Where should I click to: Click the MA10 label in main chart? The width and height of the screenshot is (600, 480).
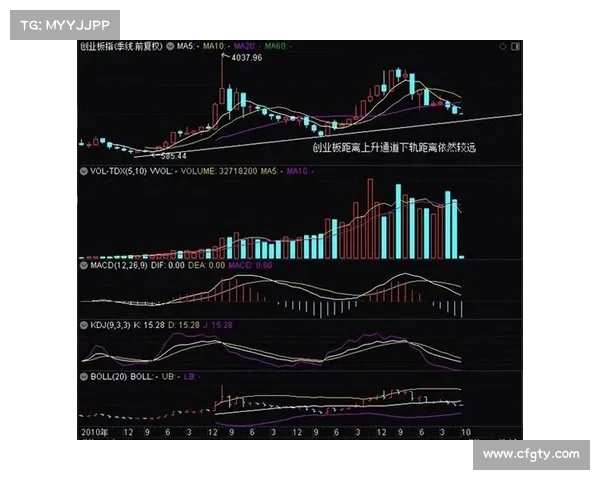[217, 46]
